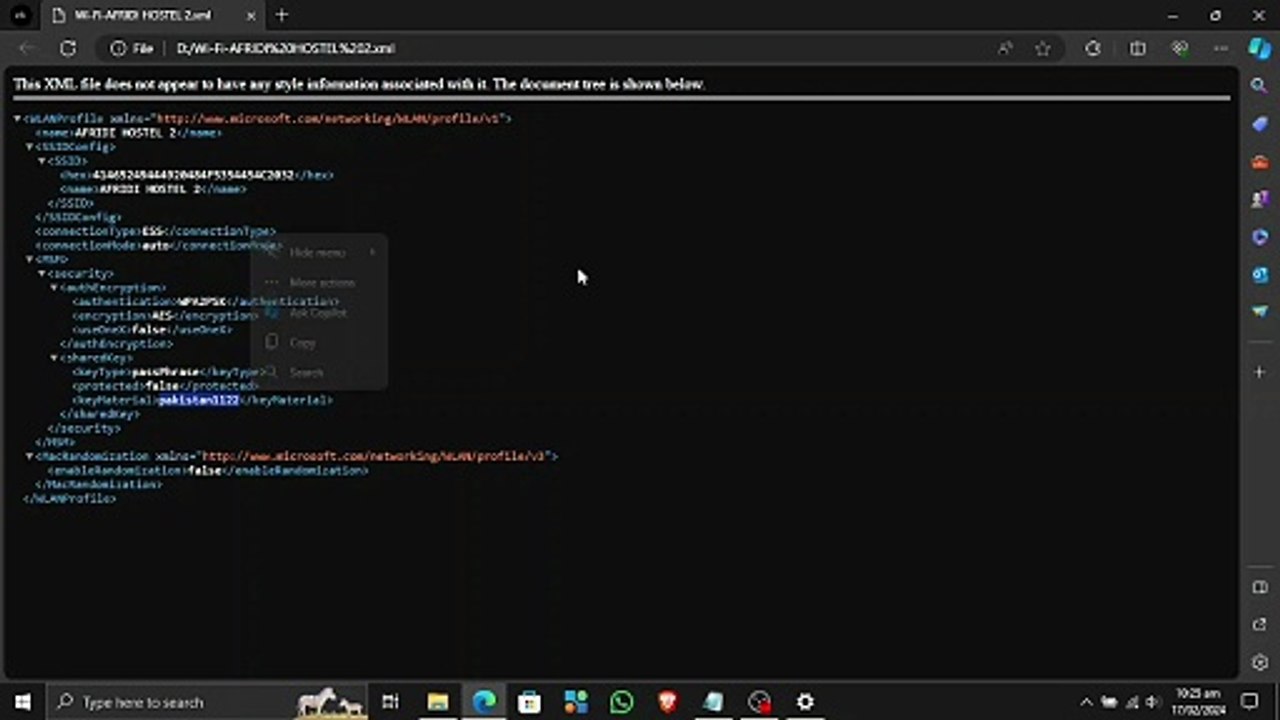This screenshot has width=1280, height=720.
Task: Click the taskbar clock and date
Action: click(x=1197, y=702)
